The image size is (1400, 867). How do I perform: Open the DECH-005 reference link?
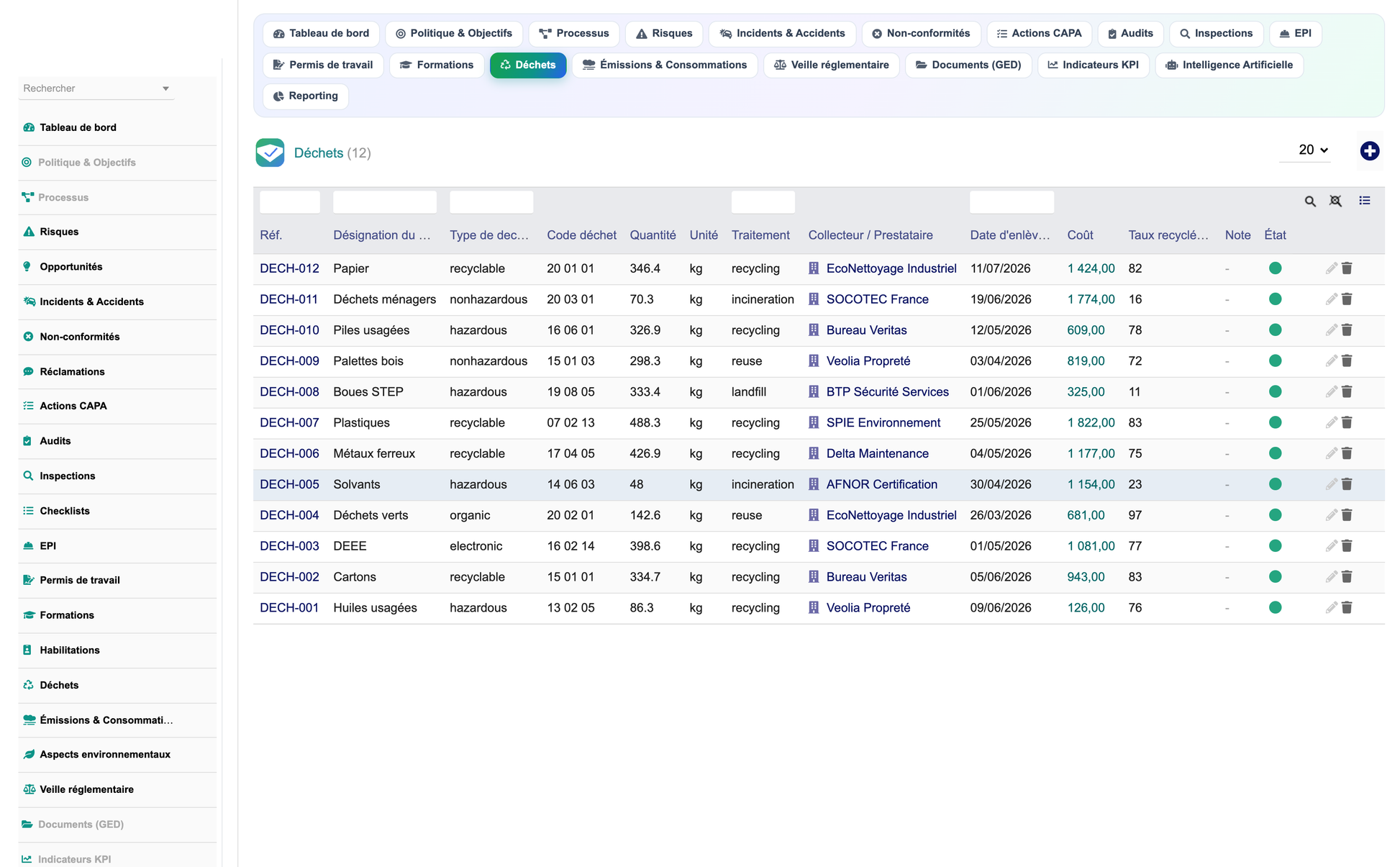click(289, 485)
